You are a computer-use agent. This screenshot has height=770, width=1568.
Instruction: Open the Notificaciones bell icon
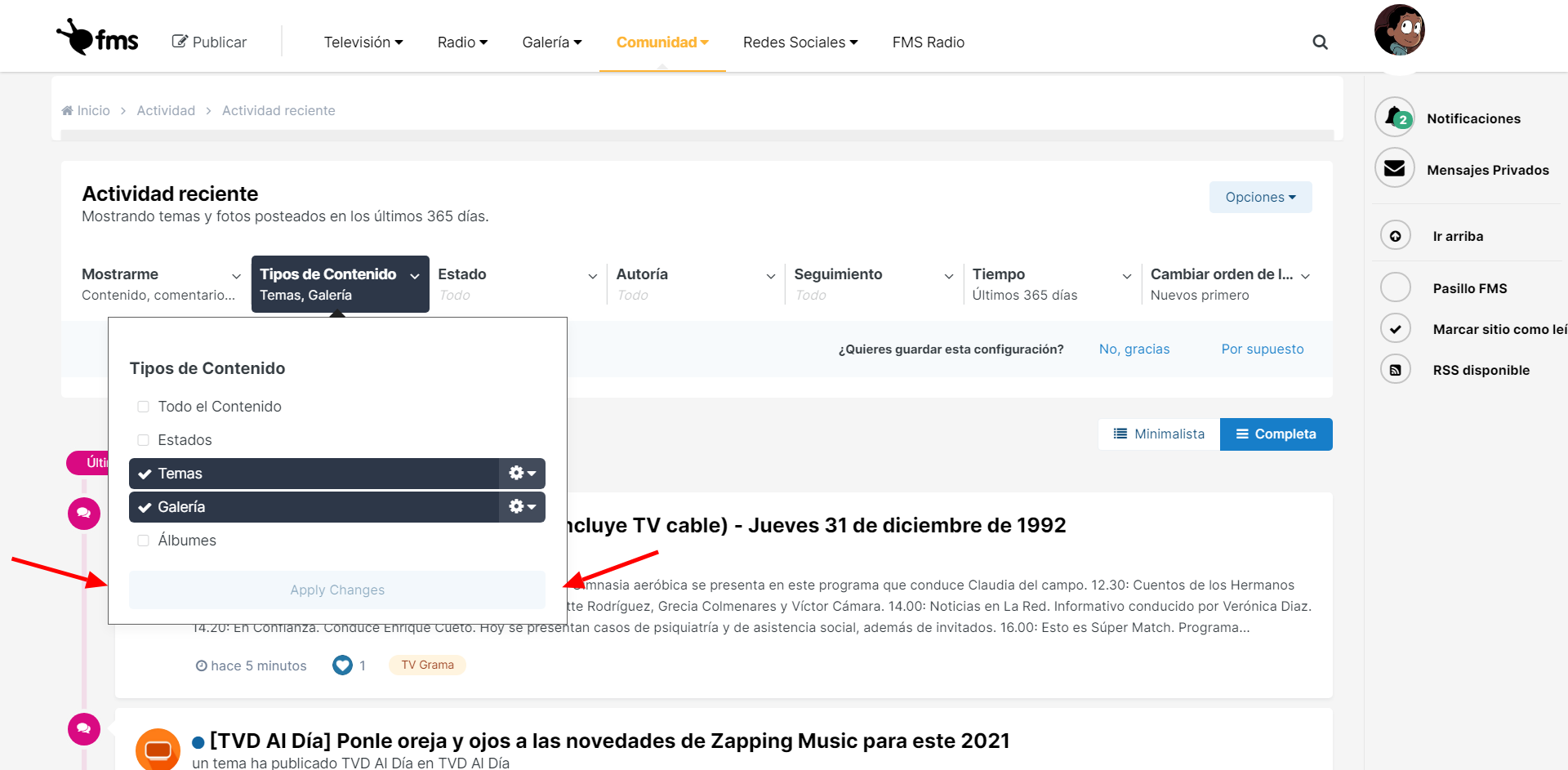click(1395, 118)
